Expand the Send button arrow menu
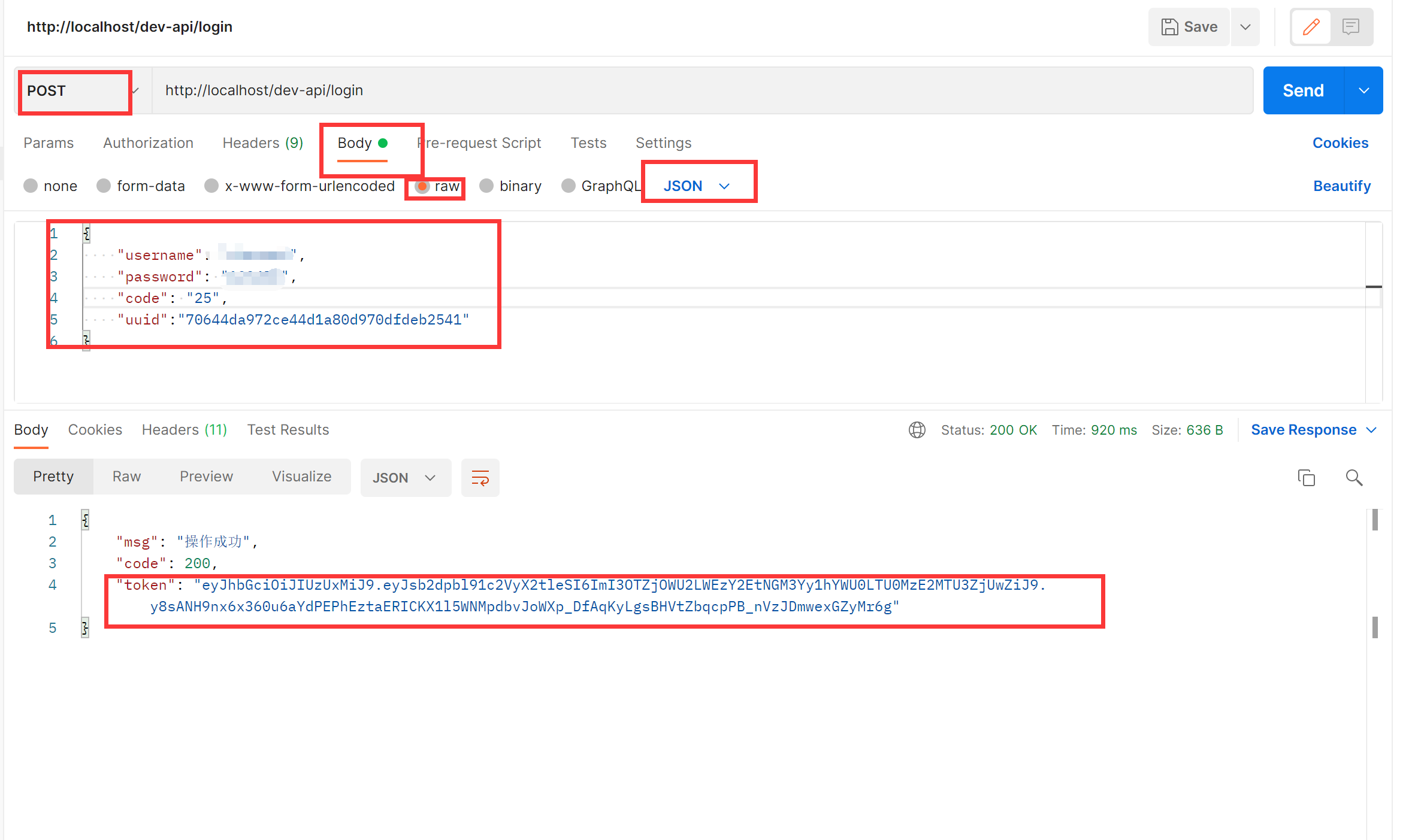This screenshot has height=840, width=1412. point(1363,91)
